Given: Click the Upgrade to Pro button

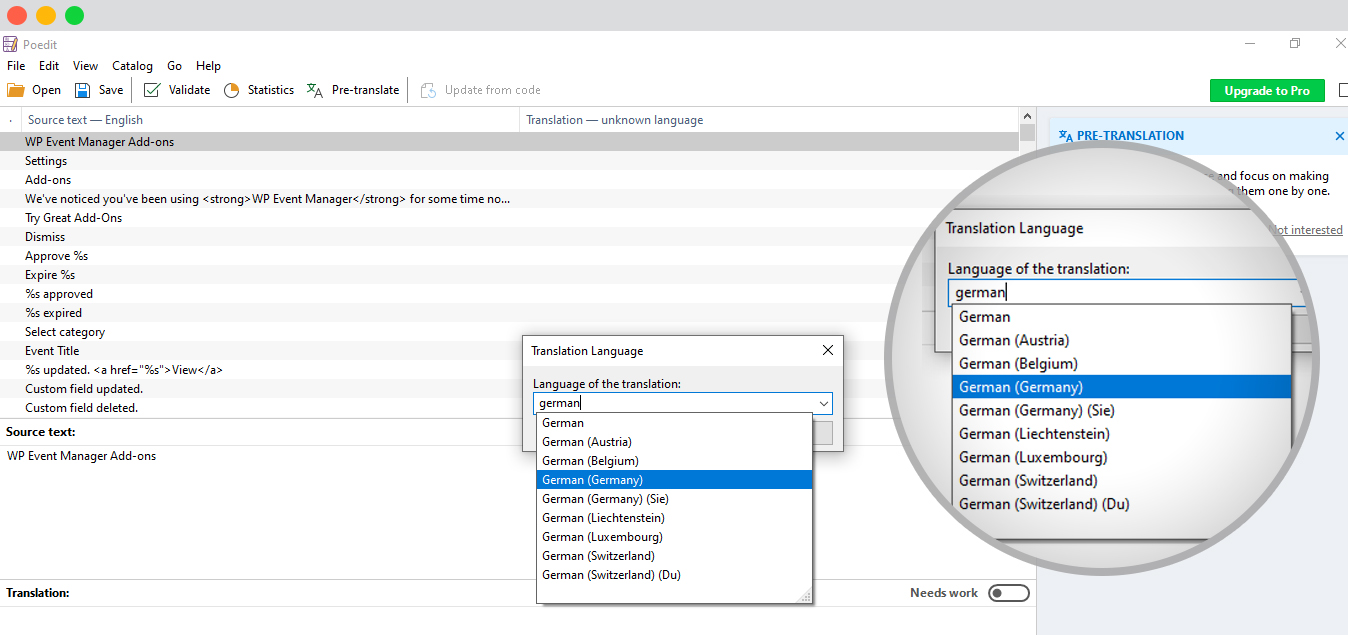Looking at the screenshot, I should point(1267,90).
